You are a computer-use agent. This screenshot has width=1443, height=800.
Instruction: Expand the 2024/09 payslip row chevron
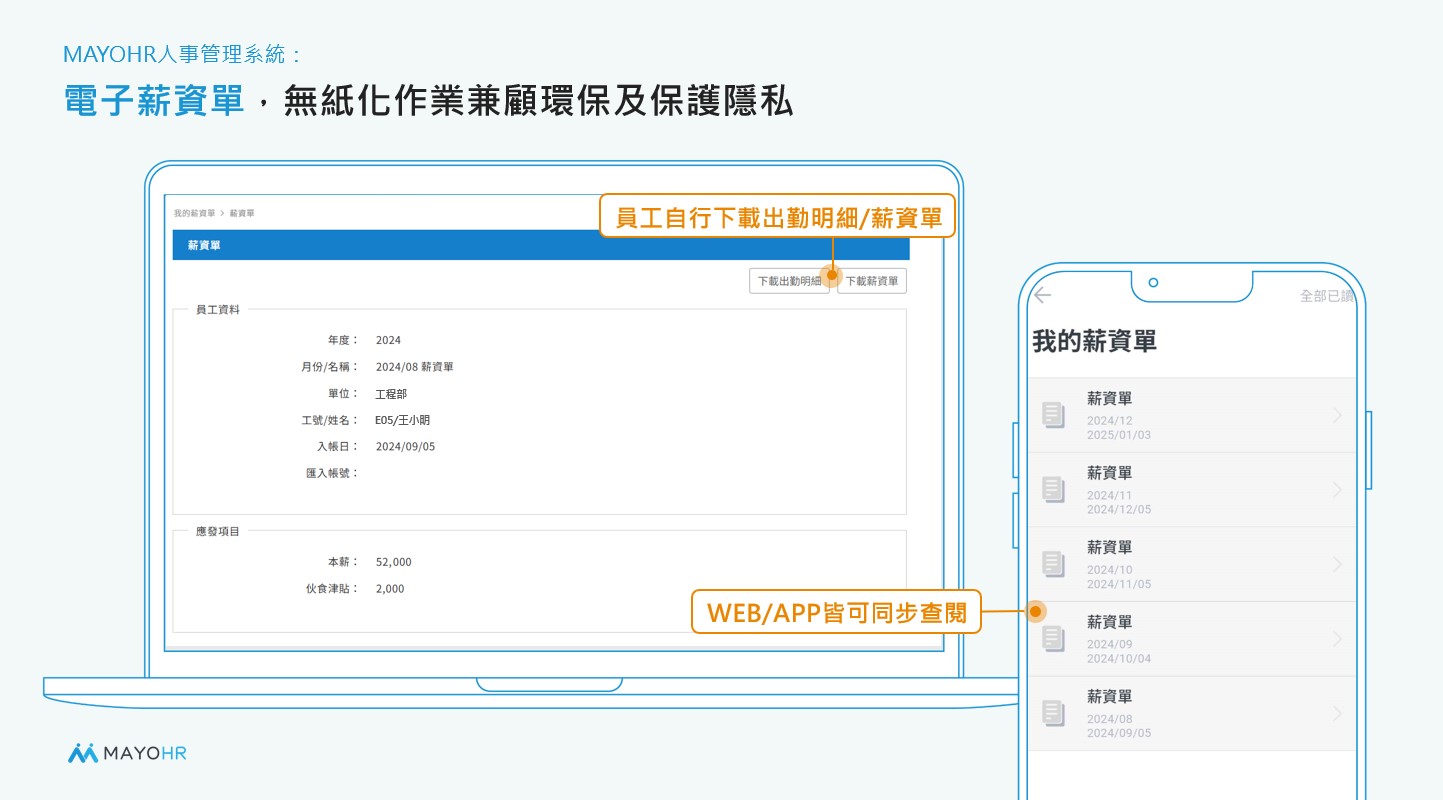point(1338,638)
